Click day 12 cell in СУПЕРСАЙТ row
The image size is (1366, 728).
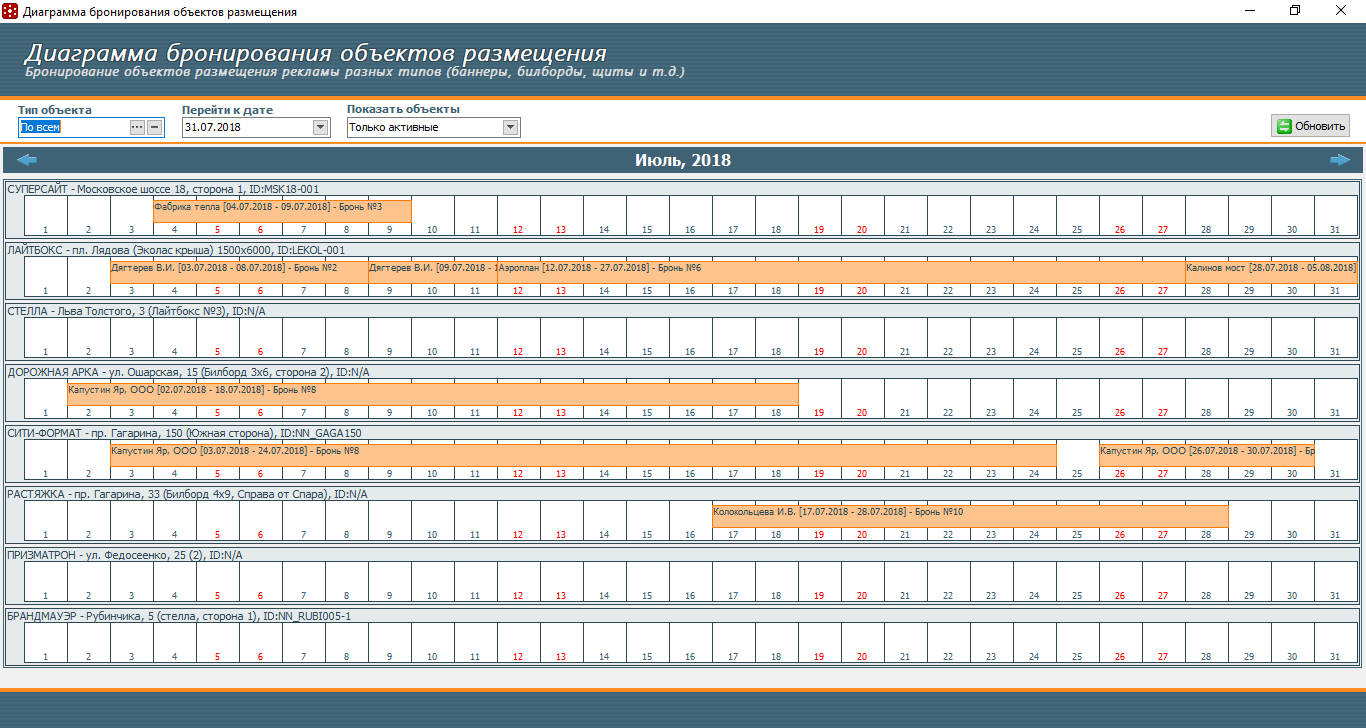tap(518, 216)
